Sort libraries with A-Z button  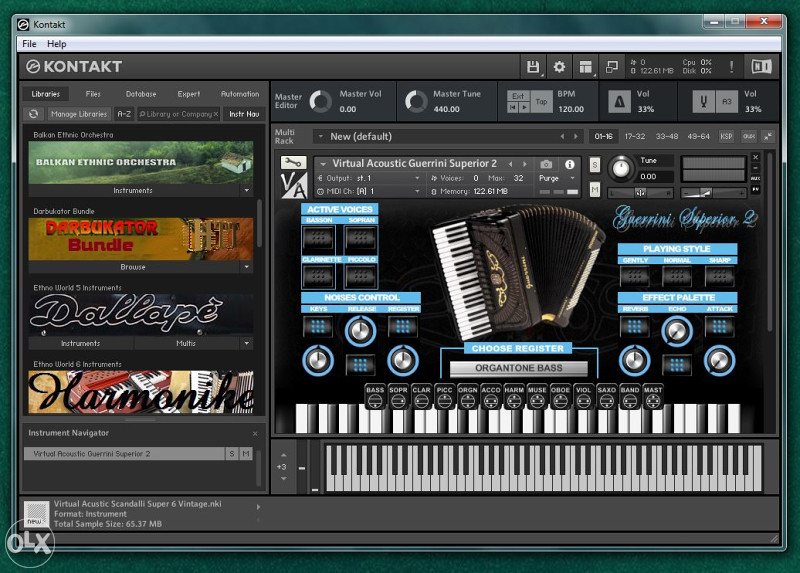coord(124,114)
